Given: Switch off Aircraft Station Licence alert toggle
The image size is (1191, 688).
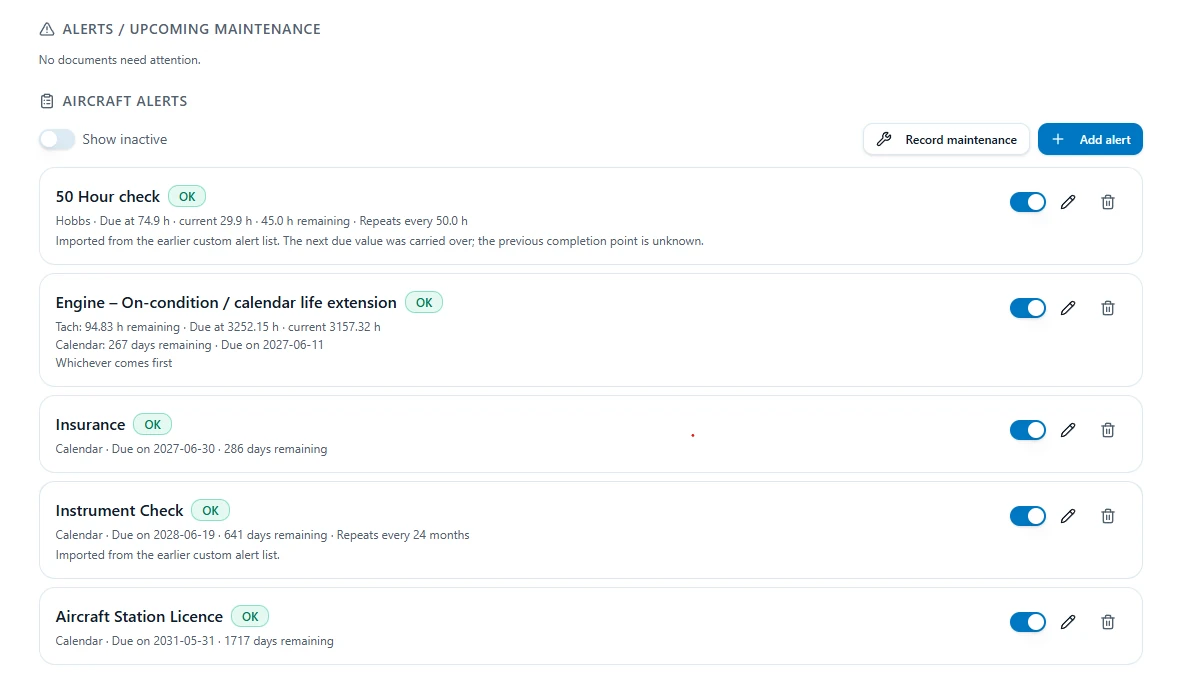Looking at the screenshot, I should pos(1028,622).
